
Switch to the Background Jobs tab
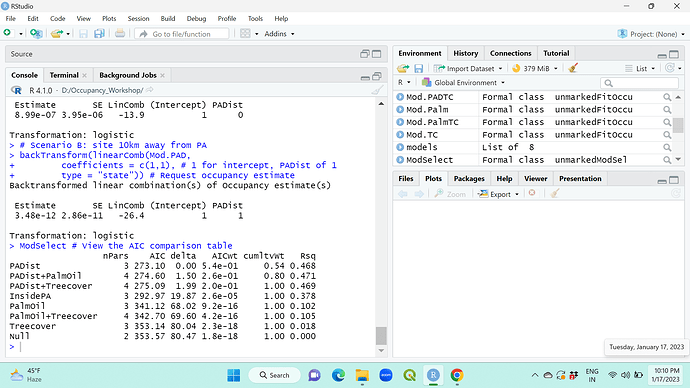click(x=128, y=75)
